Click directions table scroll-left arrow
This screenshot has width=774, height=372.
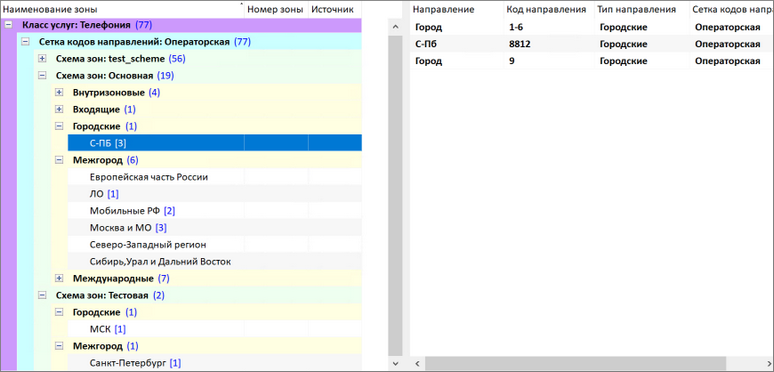[x=417, y=364]
